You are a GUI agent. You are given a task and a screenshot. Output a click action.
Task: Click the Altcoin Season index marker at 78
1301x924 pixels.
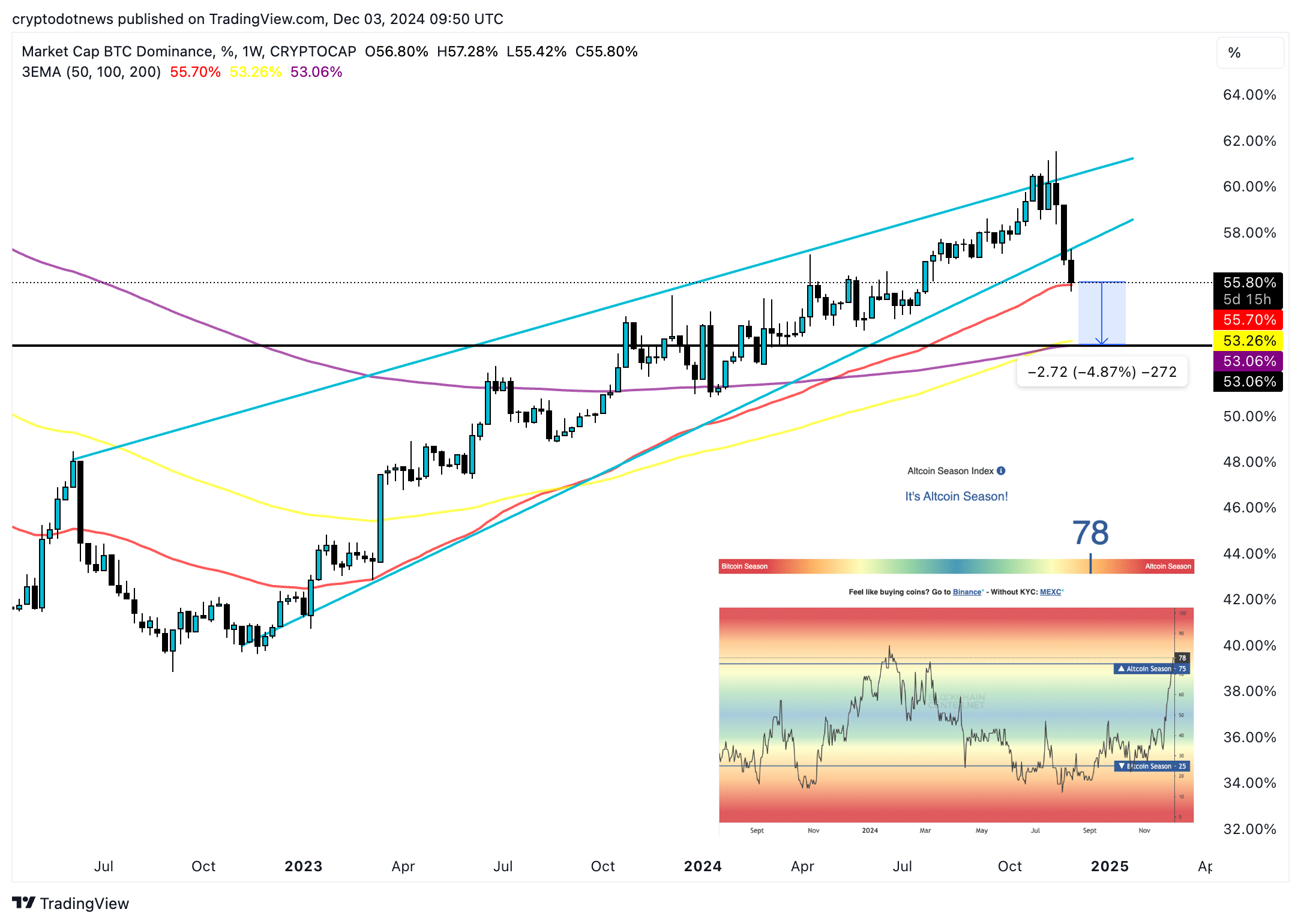click(1090, 564)
